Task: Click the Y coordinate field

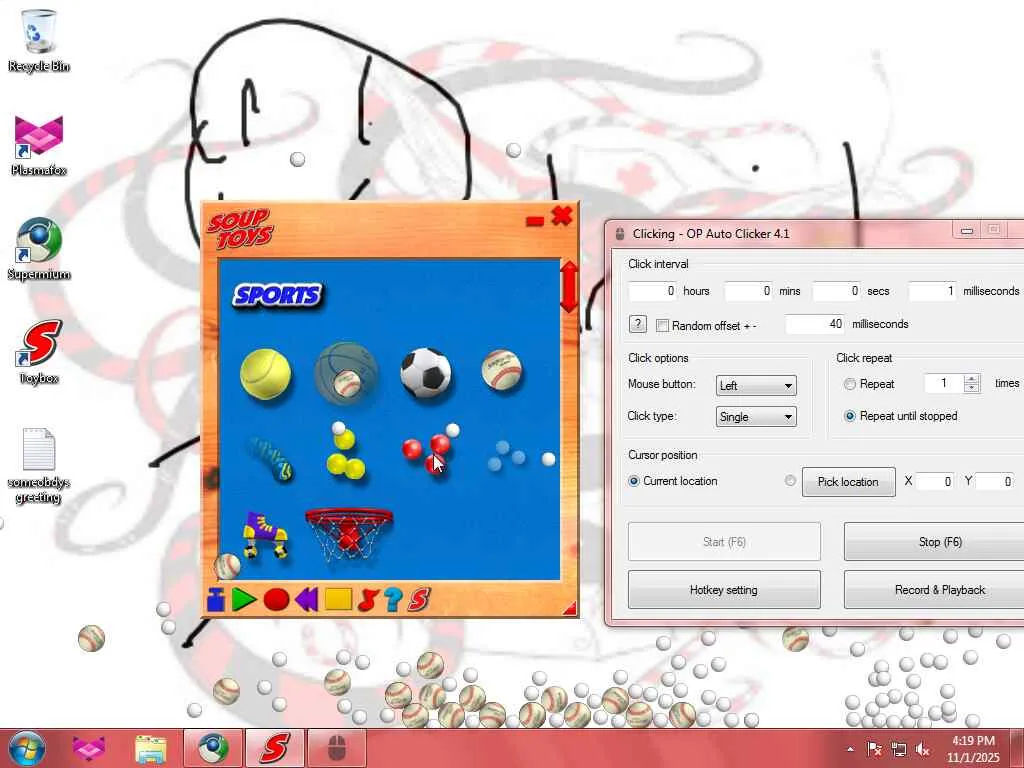Action: pyautogui.click(x=995, y=482)
